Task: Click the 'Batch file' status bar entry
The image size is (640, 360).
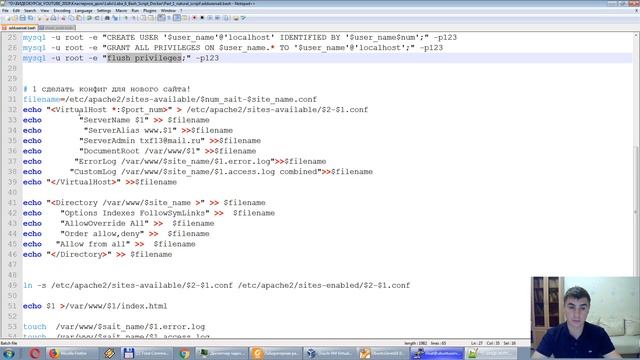Action: click(x=9, y=343)
